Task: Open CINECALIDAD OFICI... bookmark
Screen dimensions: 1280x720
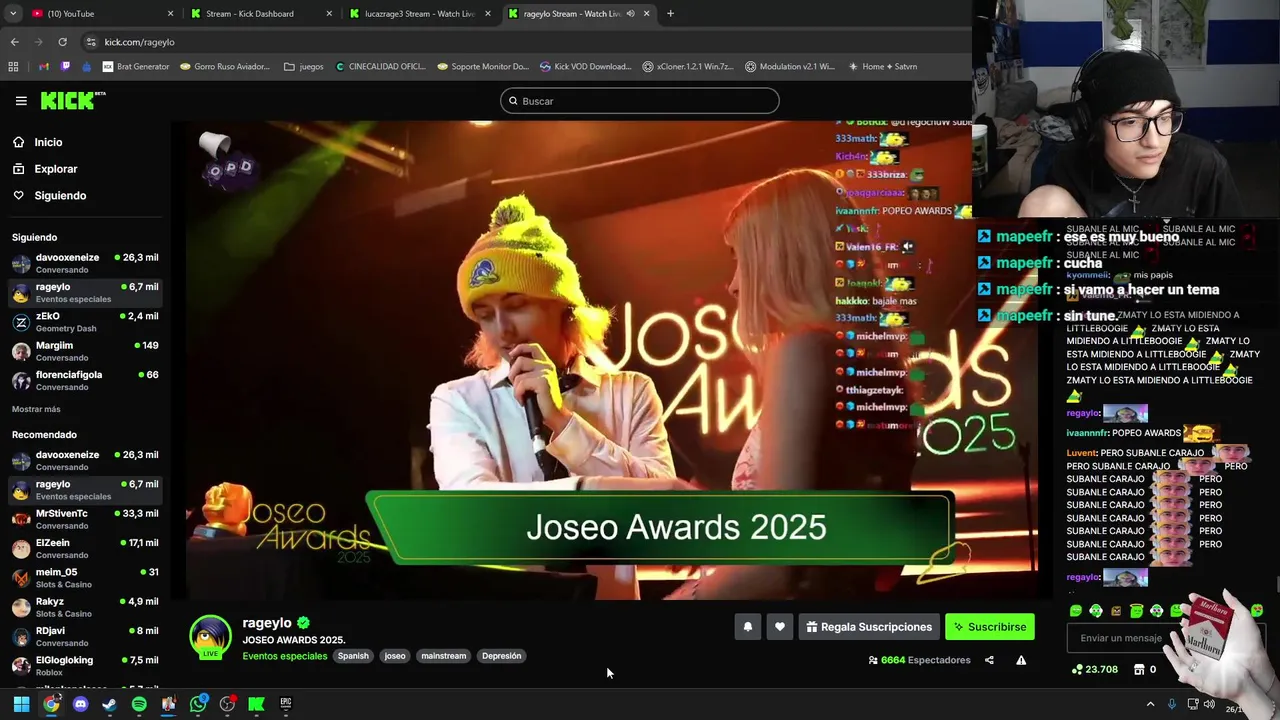Action: [381, 67]
